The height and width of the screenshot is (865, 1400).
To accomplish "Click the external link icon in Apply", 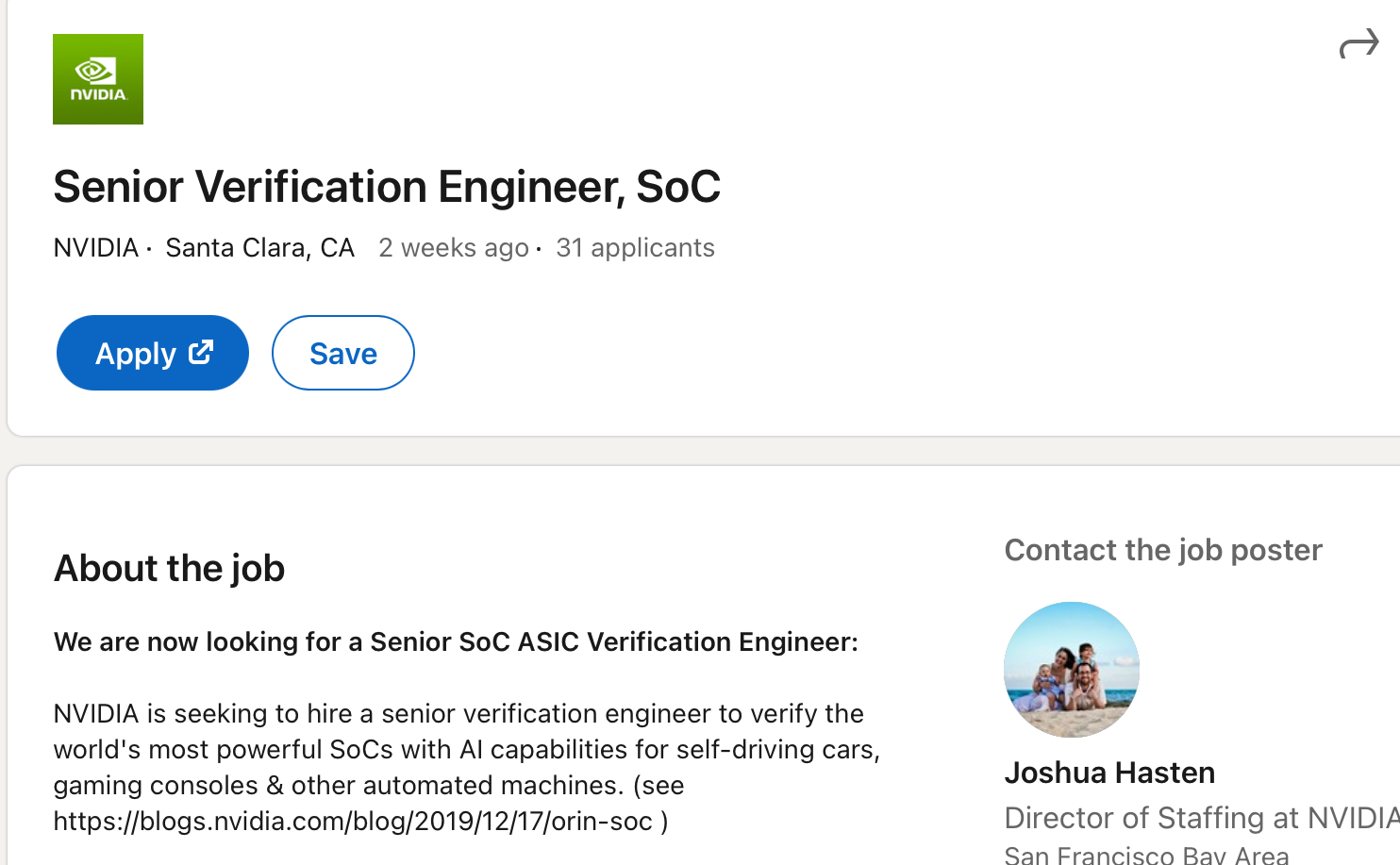I will [x=201, y=353].
